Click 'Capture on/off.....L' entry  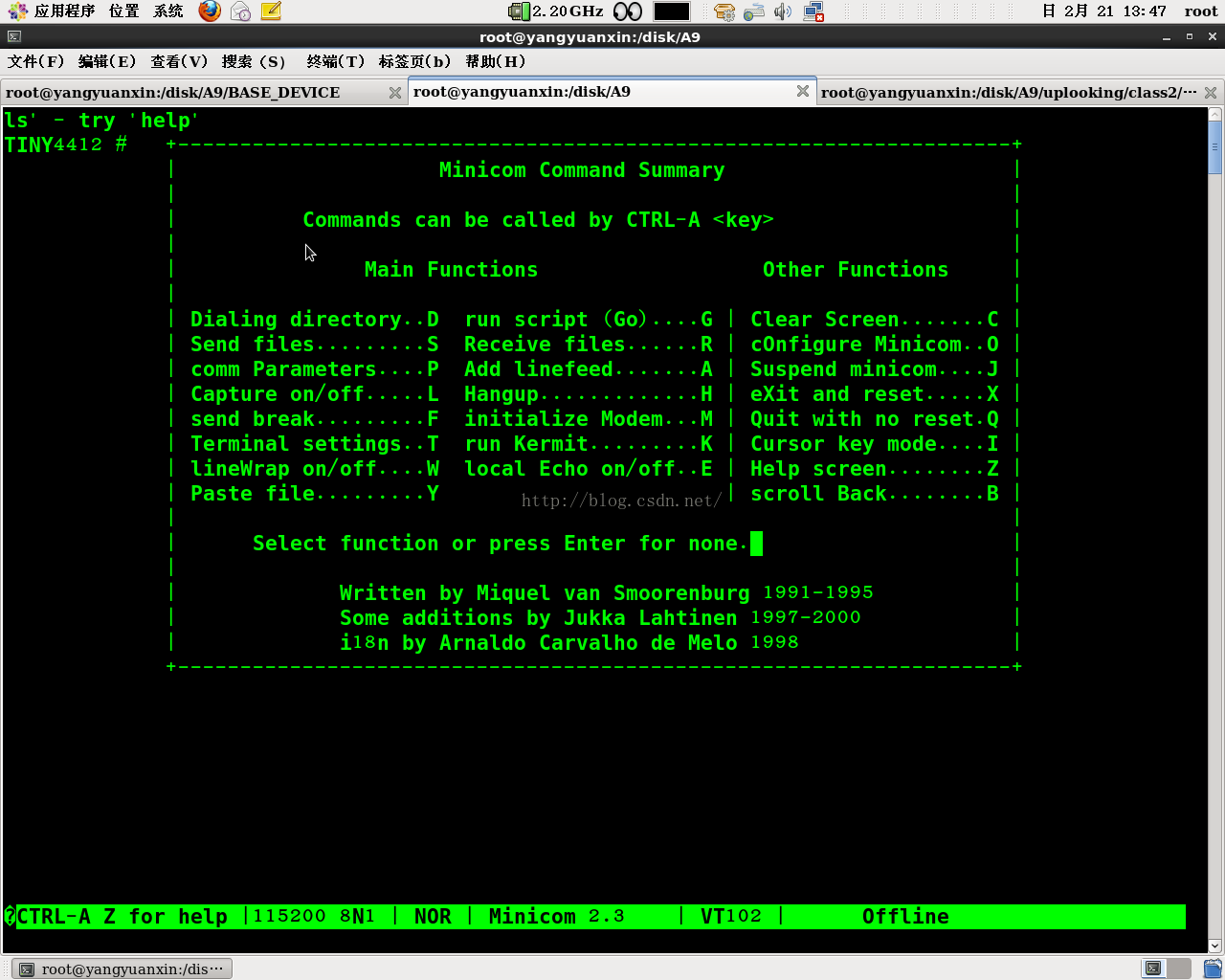click(315, 394)
